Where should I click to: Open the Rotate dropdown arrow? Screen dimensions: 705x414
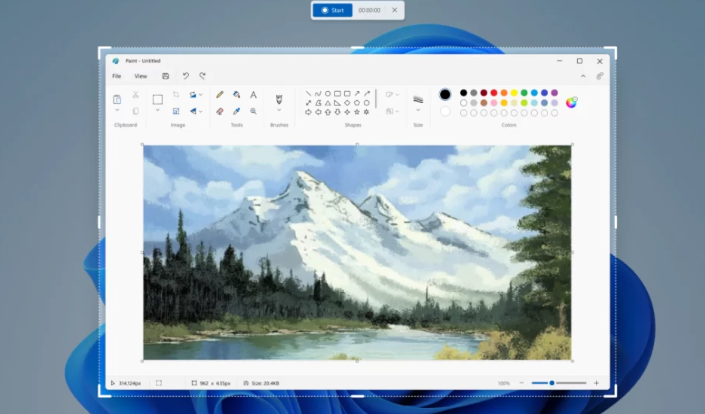201,94
